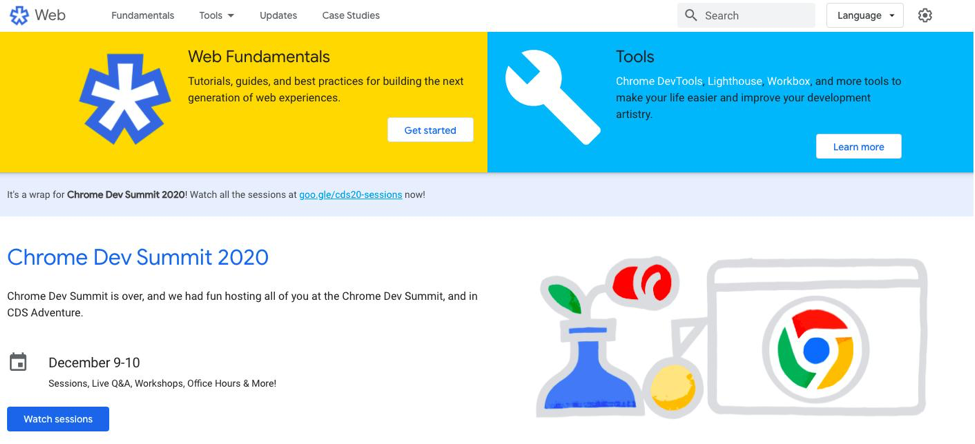Open the settings gear icon
This screenshot has height=444, width=975.
pos(925,16)
